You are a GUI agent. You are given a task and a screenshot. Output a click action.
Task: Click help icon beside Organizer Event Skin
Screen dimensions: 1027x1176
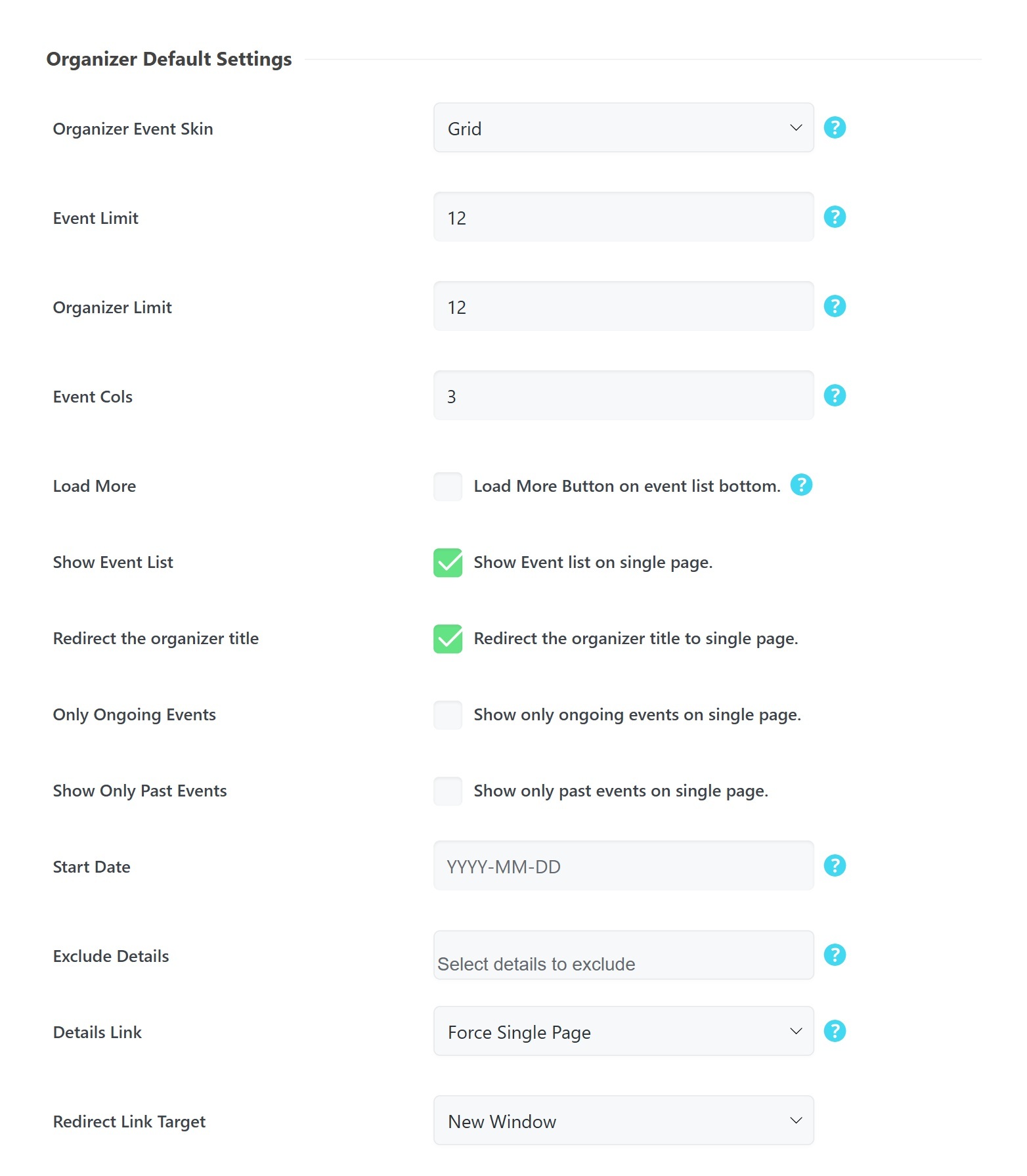pos(835,127)
